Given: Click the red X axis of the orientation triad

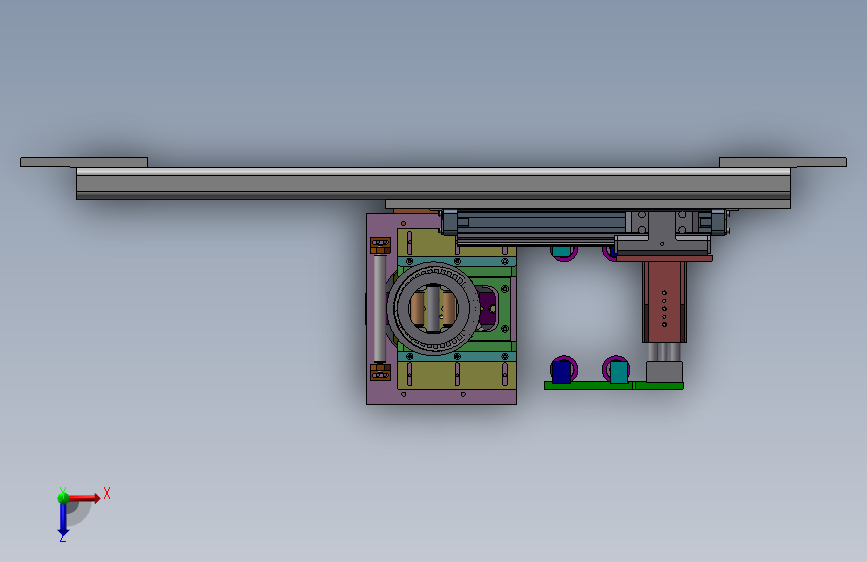Looking at the screenshot, I should 84,498.
